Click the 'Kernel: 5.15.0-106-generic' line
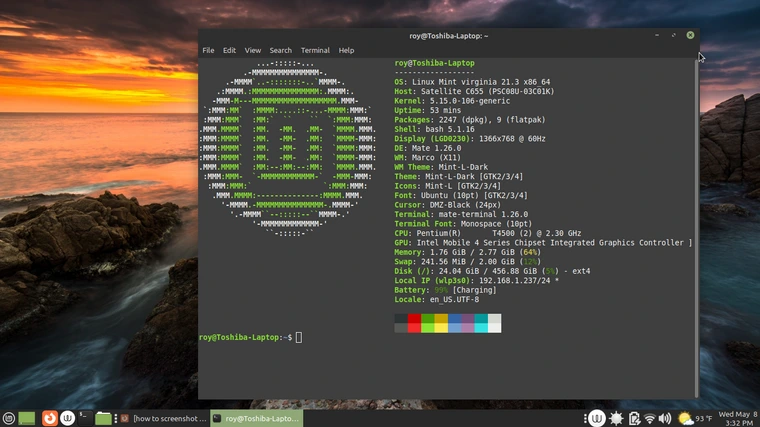 point(452,101)
